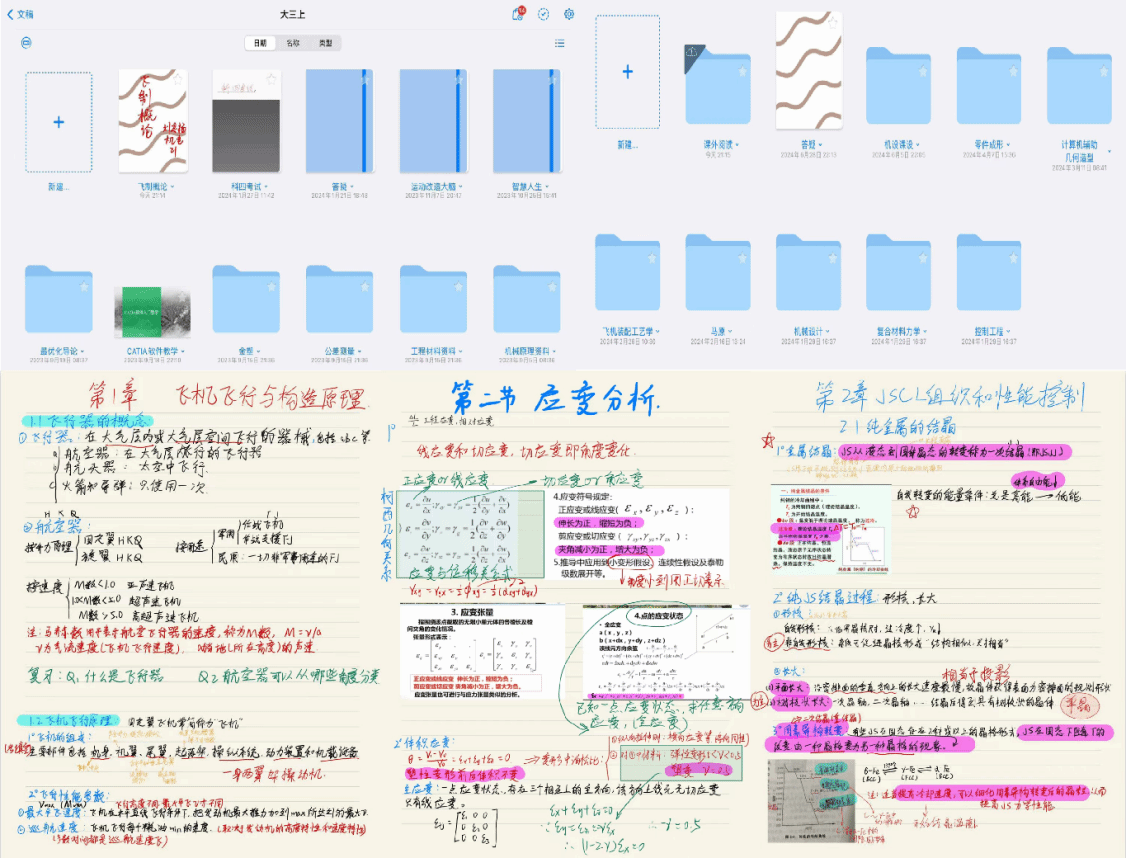Tap the circled checkmark select icon
The height and width of the screenshot is (858, 1126).
(543, 14)
